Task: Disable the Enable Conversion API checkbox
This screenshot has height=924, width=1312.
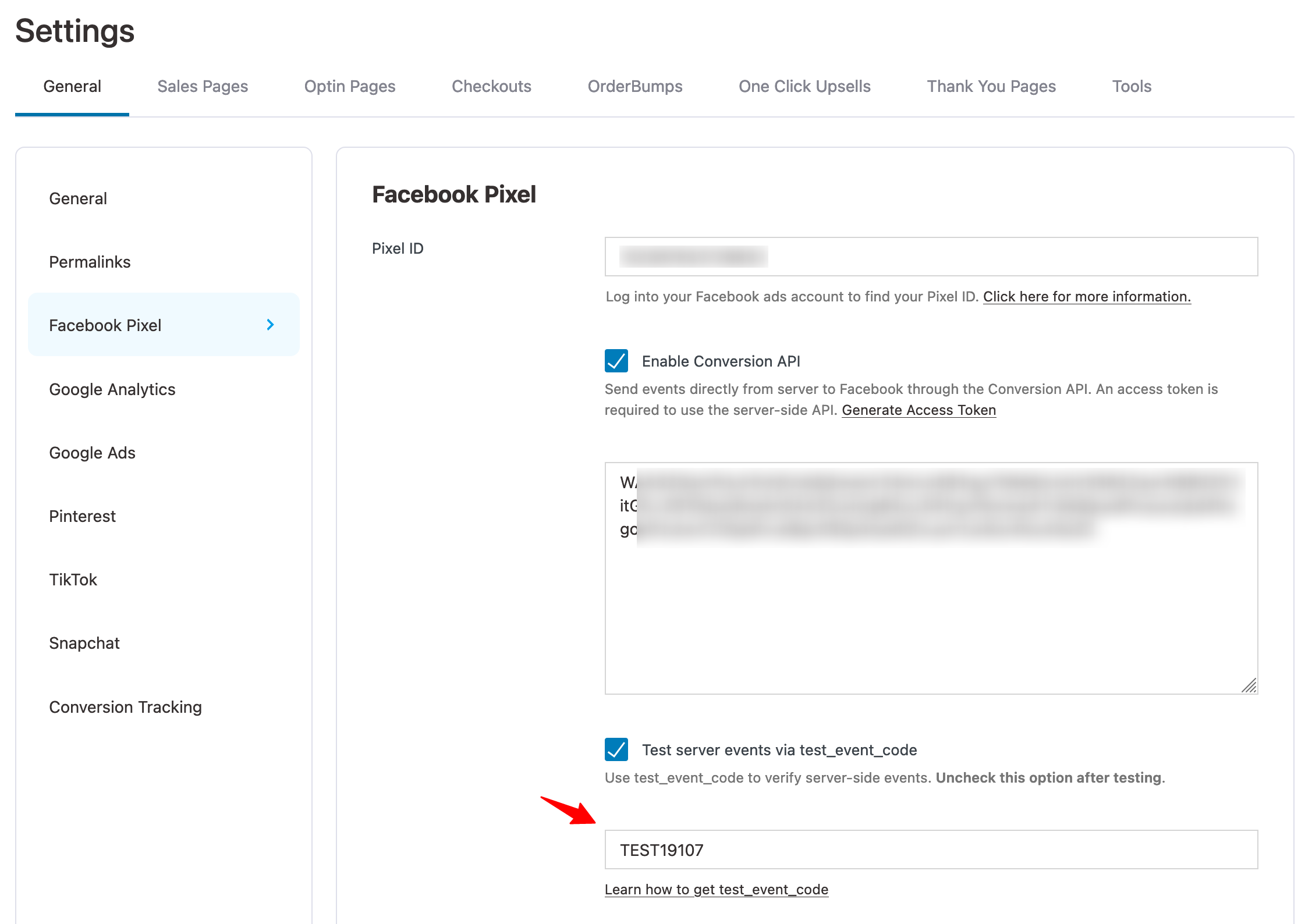Action: tap(617, 361)
